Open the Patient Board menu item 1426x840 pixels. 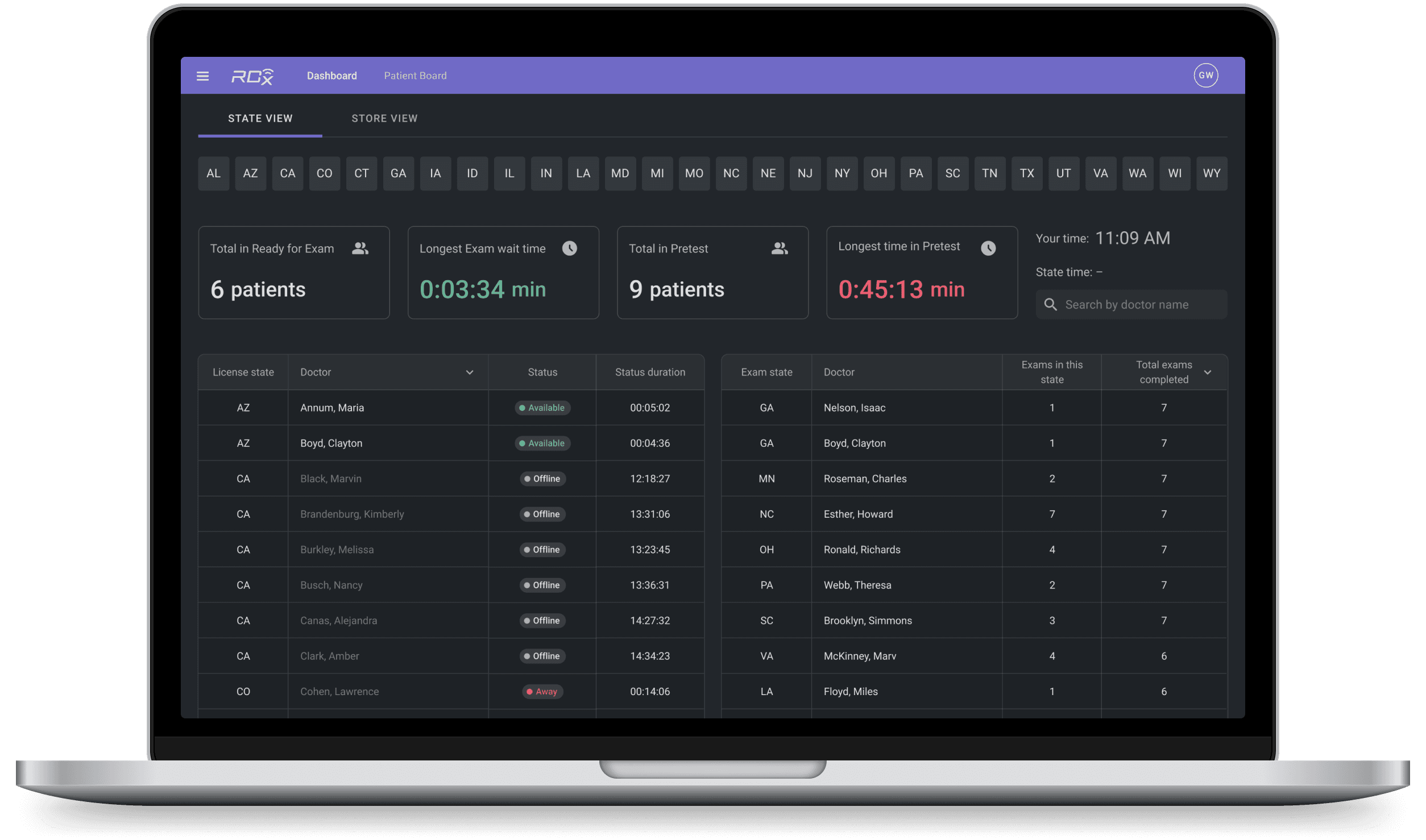tap(415, 76)
